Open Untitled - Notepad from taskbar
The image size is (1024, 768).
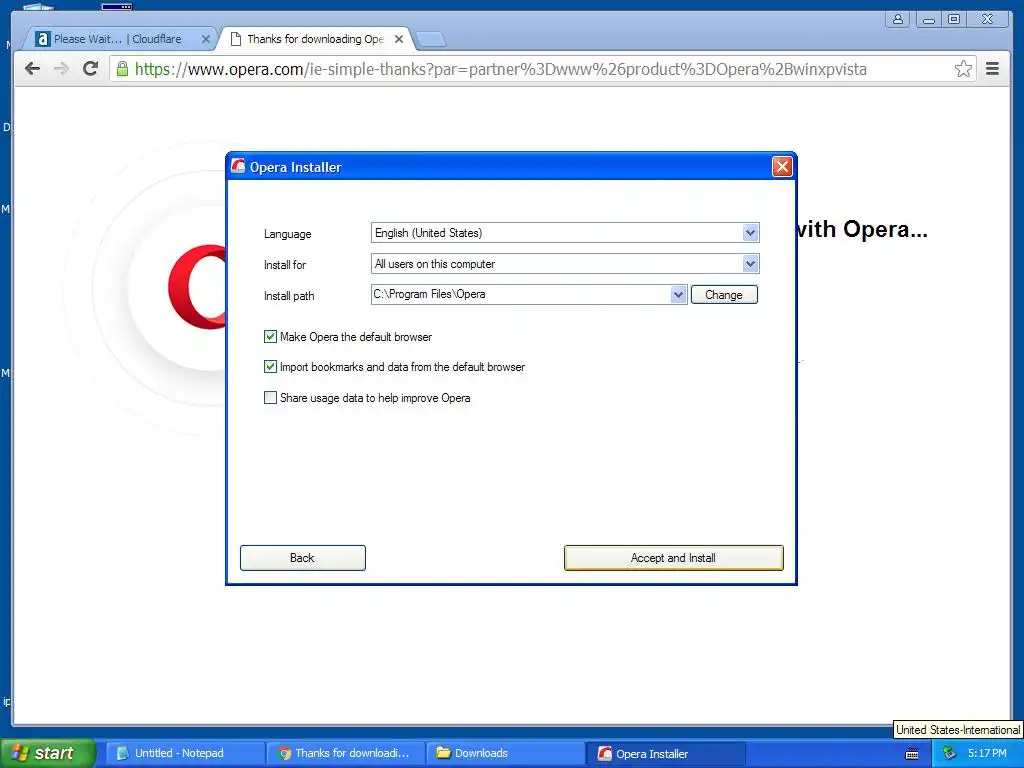185,753
